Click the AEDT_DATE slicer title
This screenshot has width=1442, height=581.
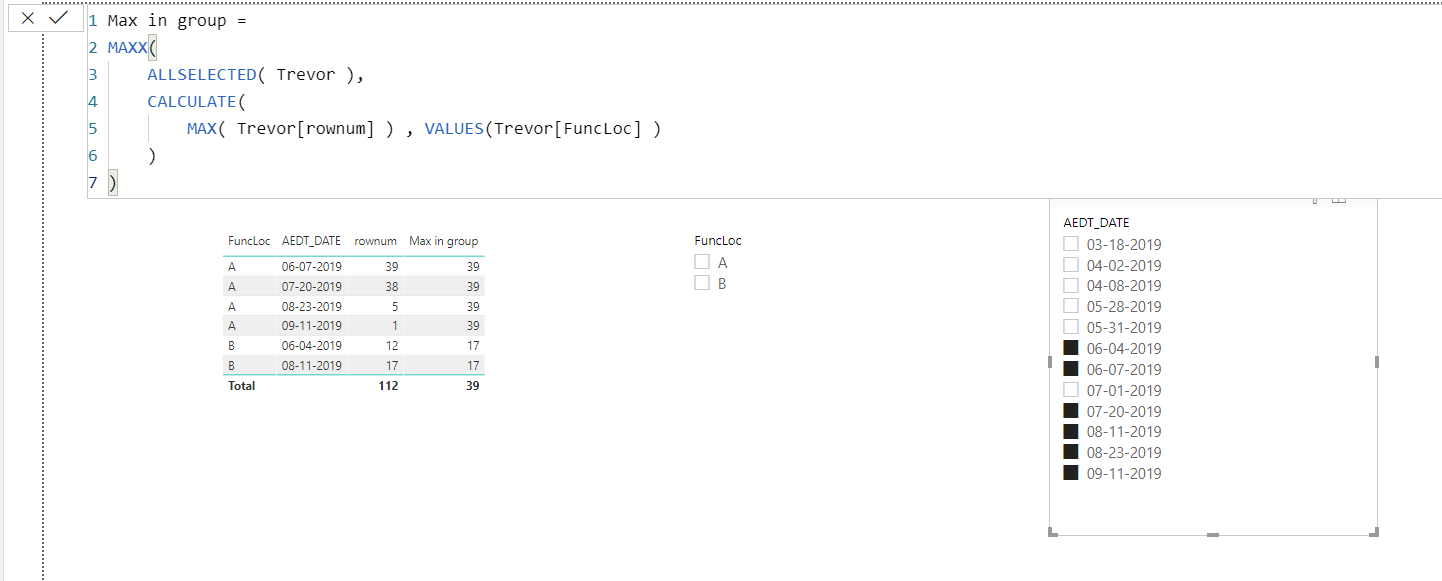click(1096, 223)
